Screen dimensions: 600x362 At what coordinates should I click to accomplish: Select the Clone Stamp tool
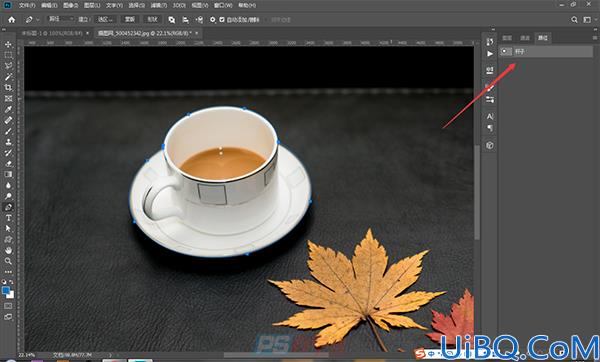click(x=8, y=142)
